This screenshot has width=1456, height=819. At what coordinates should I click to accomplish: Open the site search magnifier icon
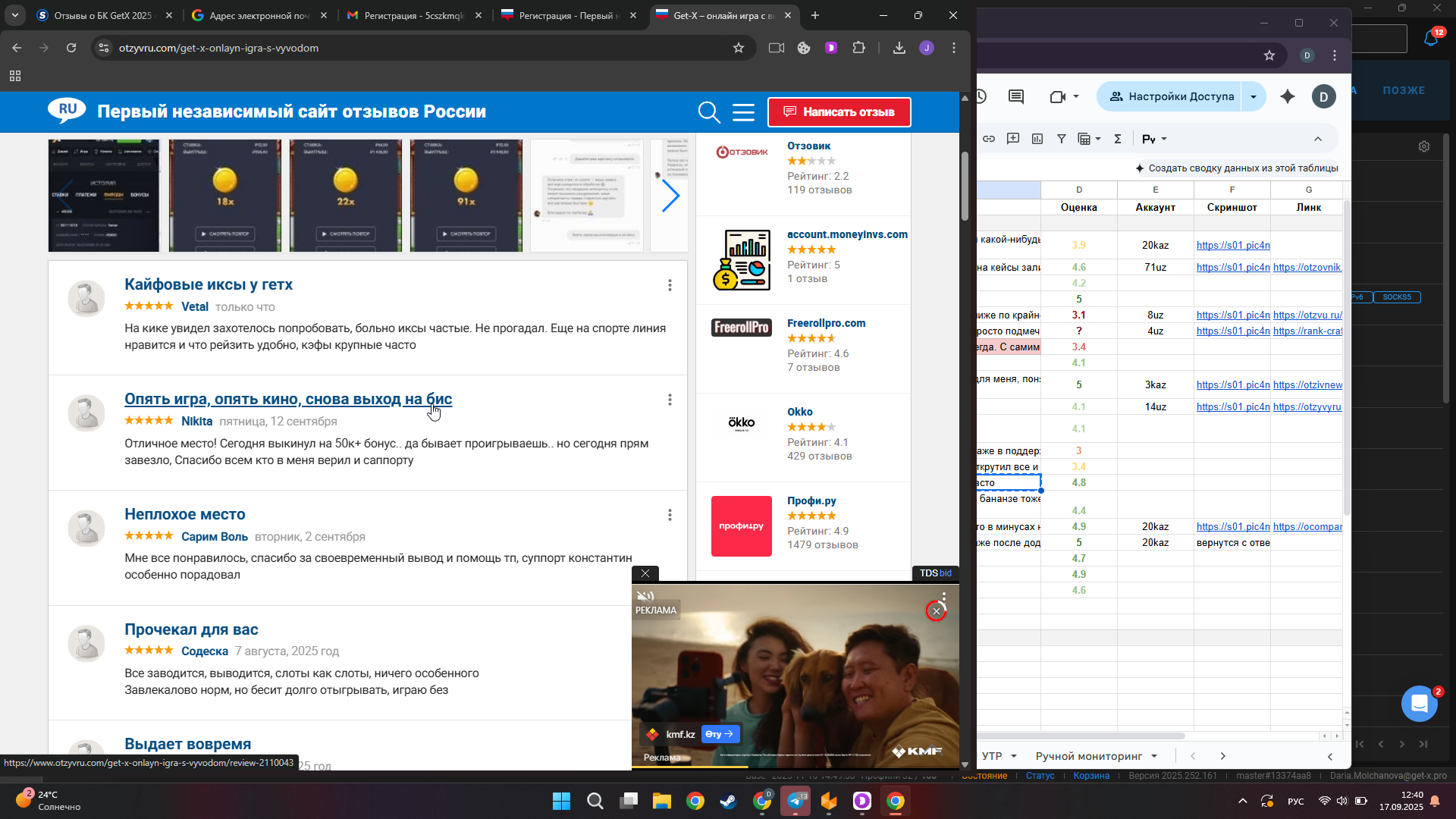pos(708,112)
